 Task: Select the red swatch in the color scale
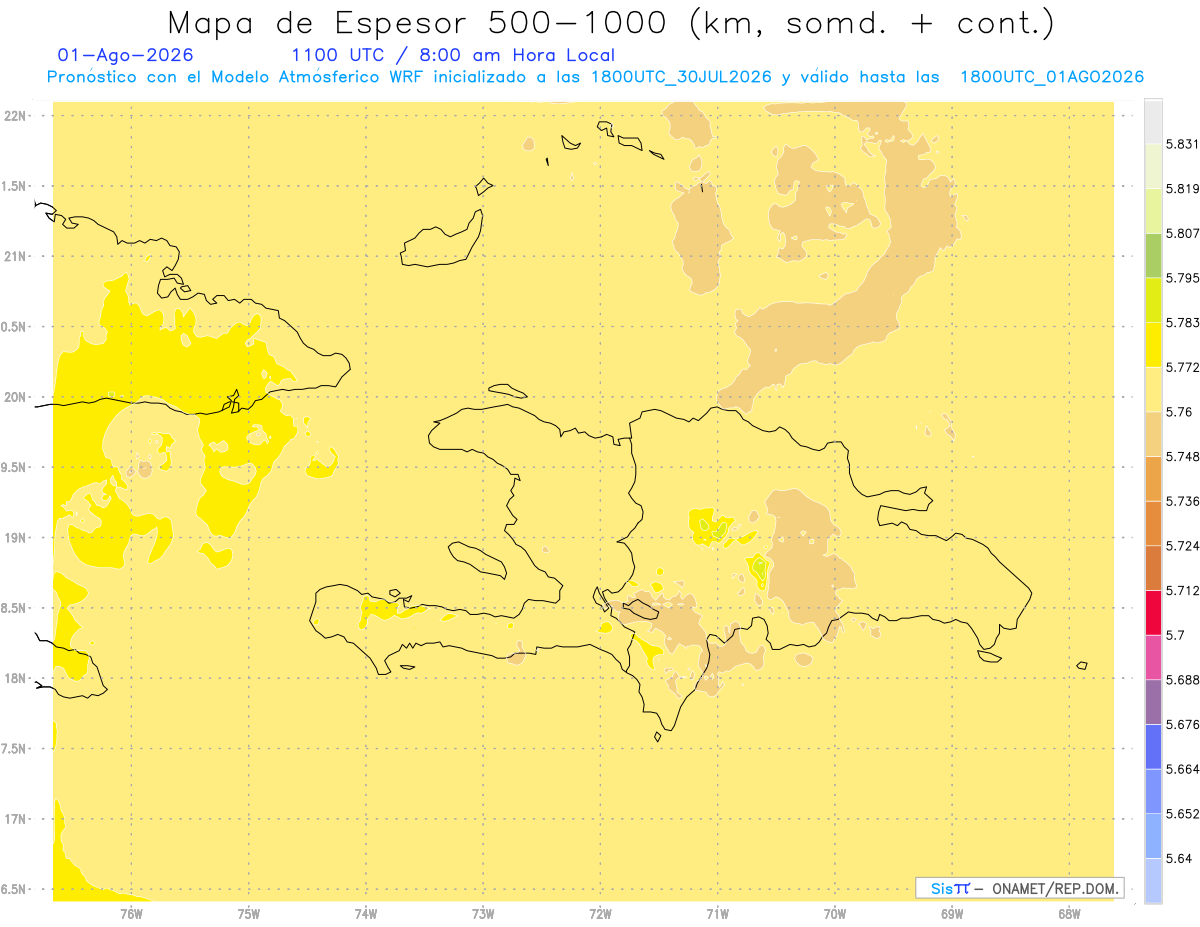click(1153, 612)
